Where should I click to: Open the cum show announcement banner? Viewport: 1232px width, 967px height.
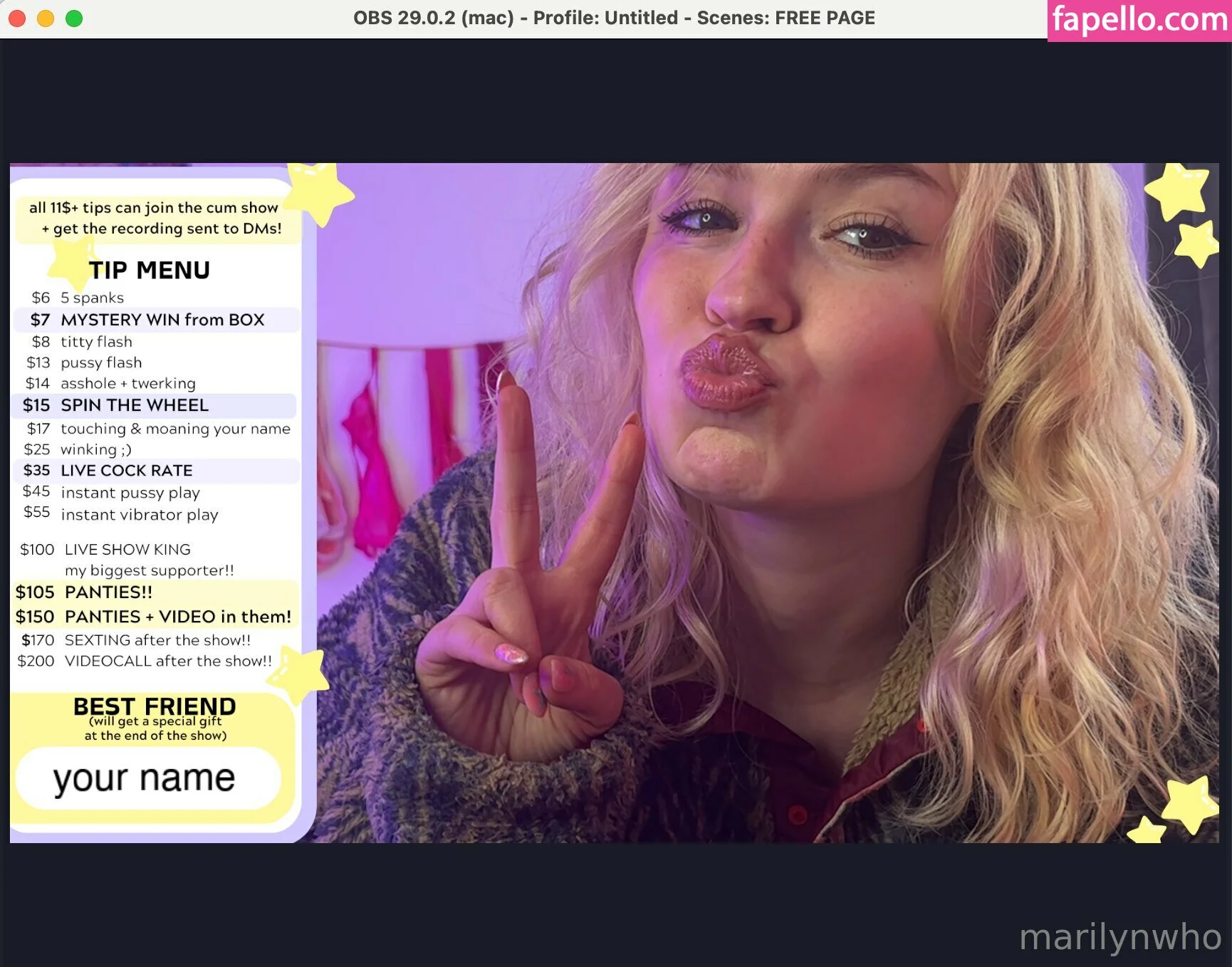coord(153,218)
